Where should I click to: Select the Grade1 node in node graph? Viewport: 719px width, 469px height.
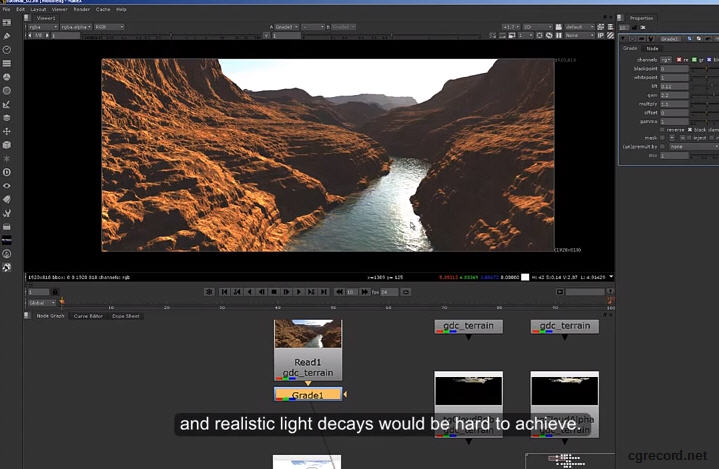[308, 394]
